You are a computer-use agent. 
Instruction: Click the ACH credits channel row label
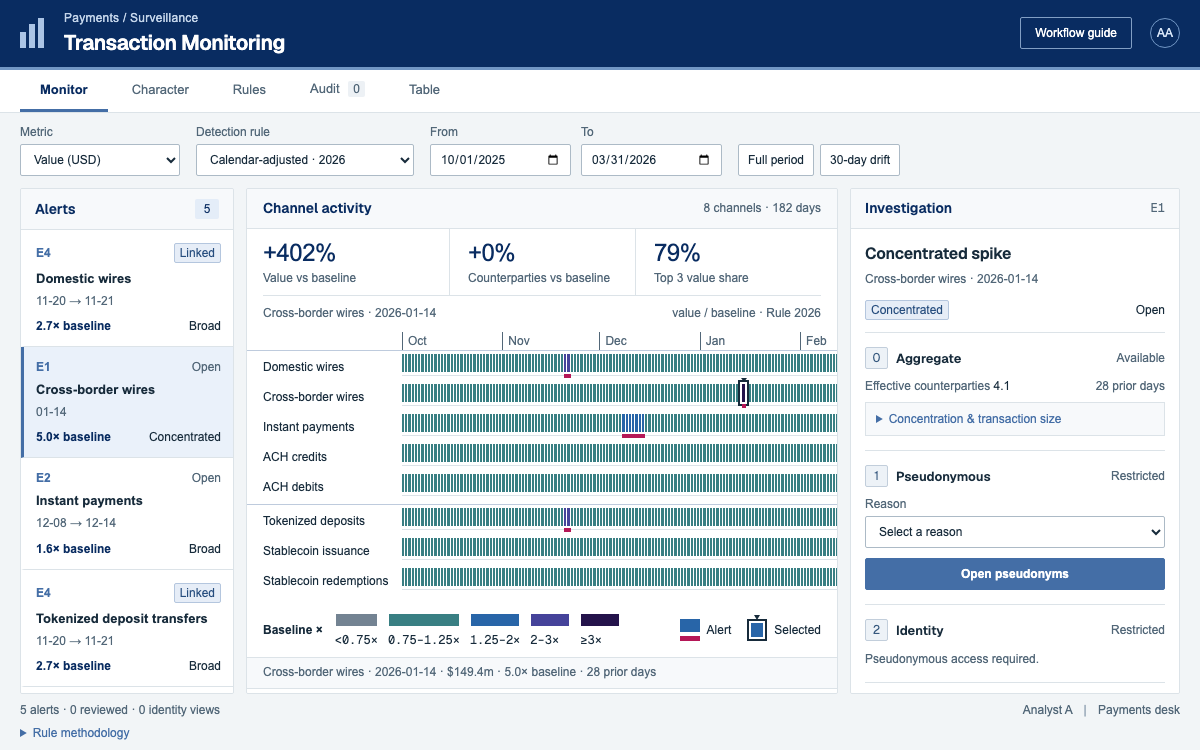pos(295,457)
